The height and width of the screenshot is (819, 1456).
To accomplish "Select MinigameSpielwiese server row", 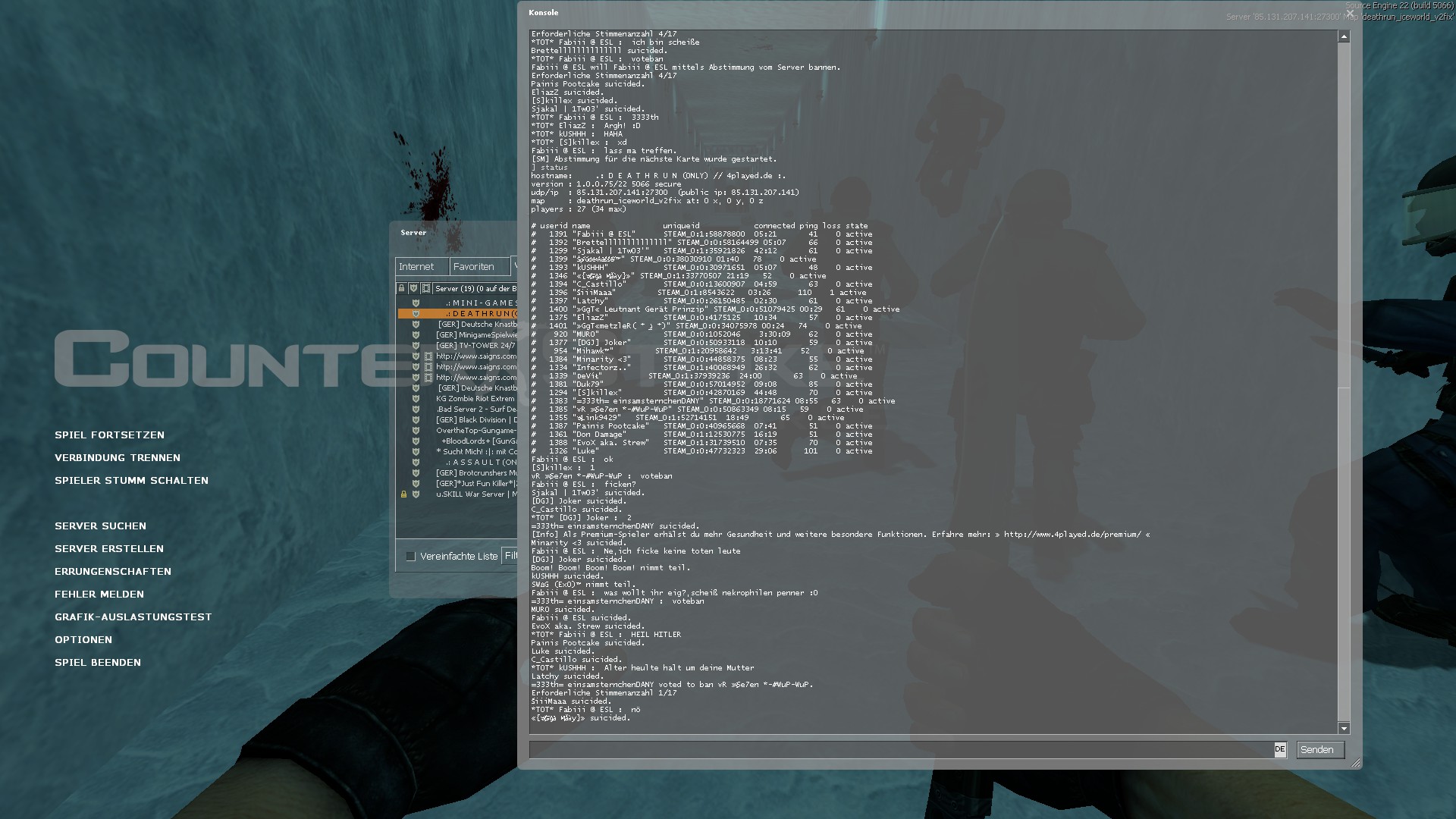I will [x=457, y=335].
